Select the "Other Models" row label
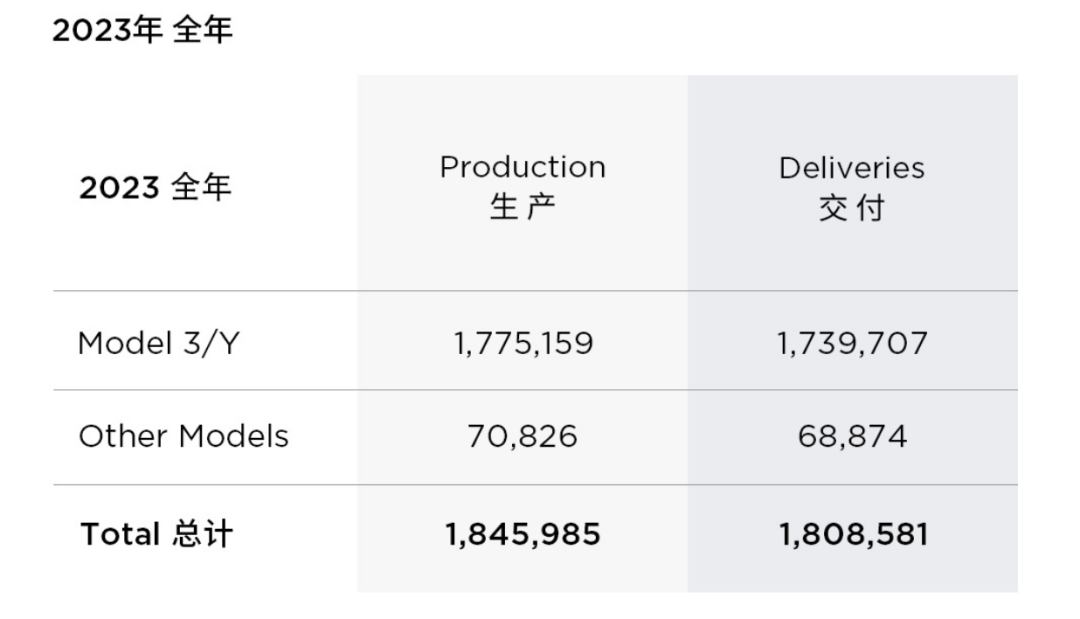The image size is (1080, 619). click(183, 436)
